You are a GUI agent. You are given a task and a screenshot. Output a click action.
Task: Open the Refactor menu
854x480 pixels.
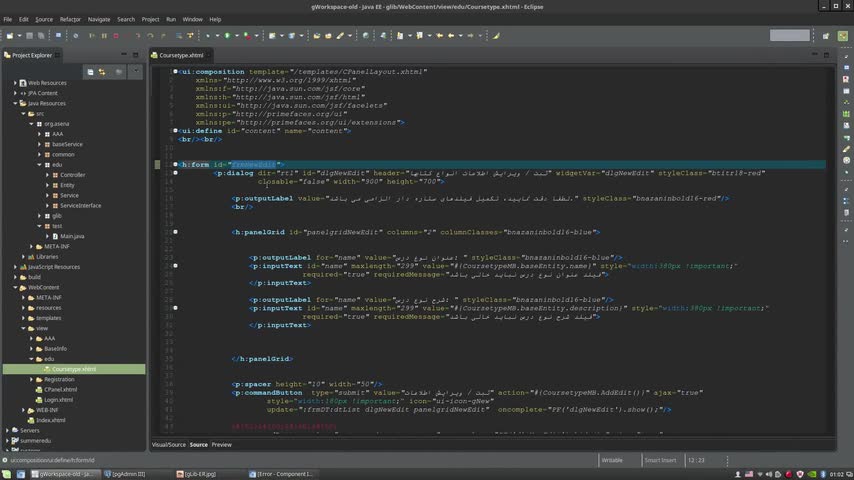pos(70,19)
